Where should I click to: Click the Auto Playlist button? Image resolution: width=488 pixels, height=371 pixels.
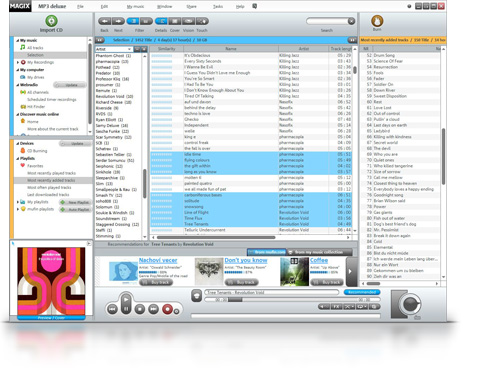tap(76, 210)
